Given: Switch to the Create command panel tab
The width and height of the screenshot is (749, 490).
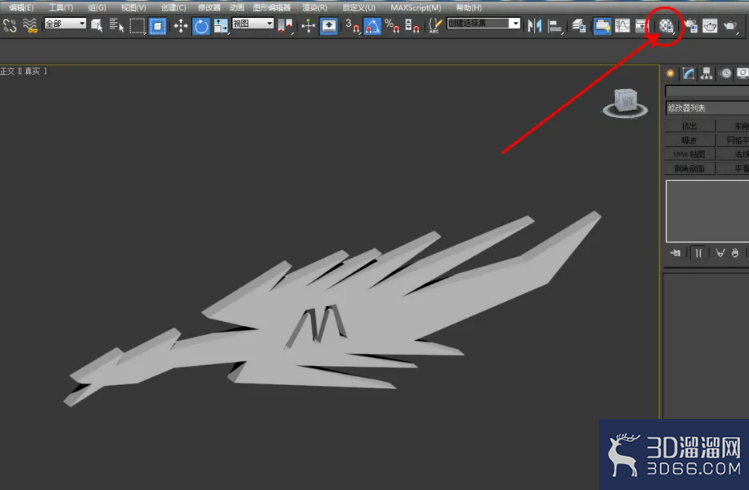Looking at the screenshot, I should 670,73.
